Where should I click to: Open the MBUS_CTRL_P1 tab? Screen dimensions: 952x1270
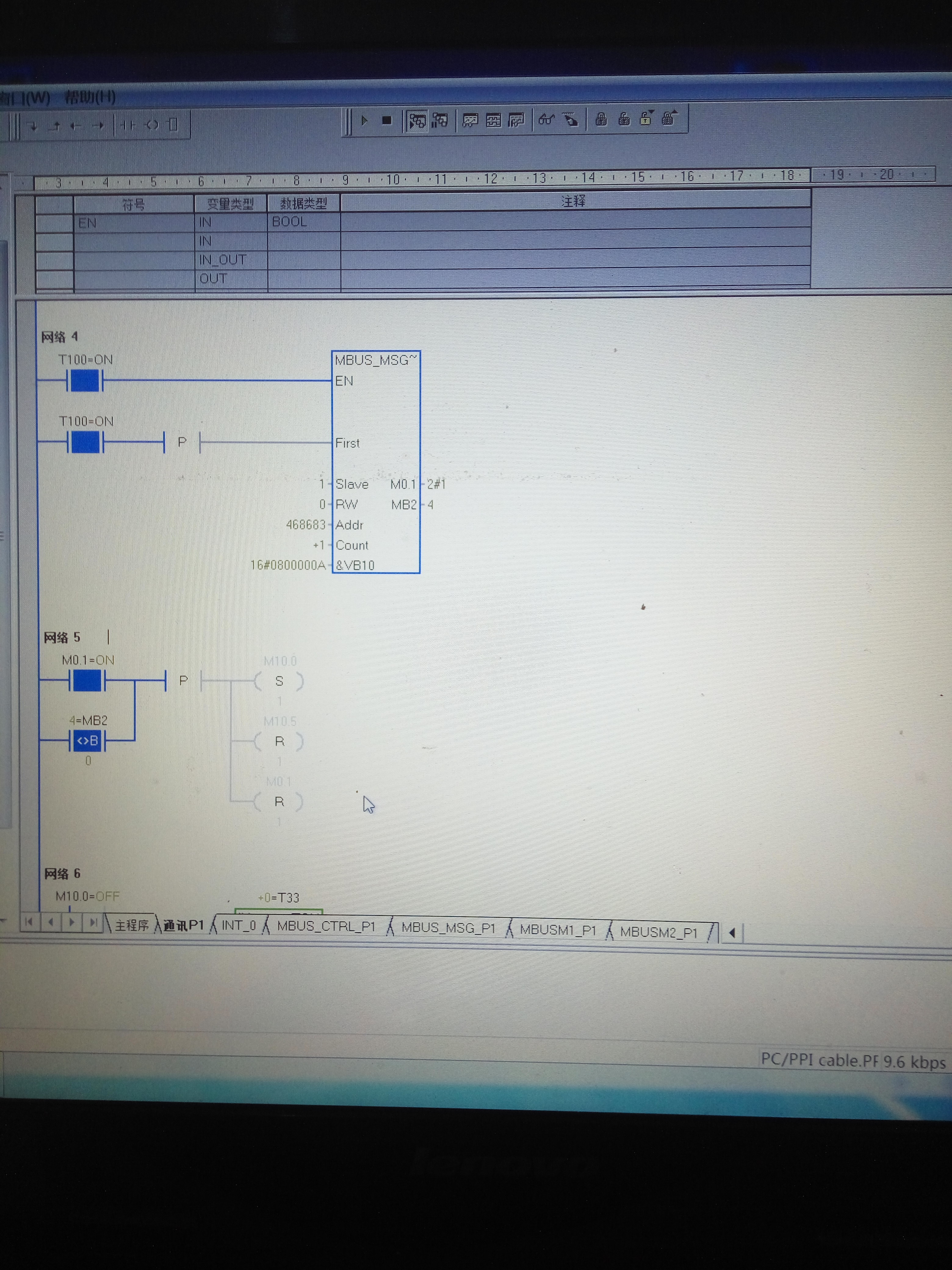(x=326, y=926)
